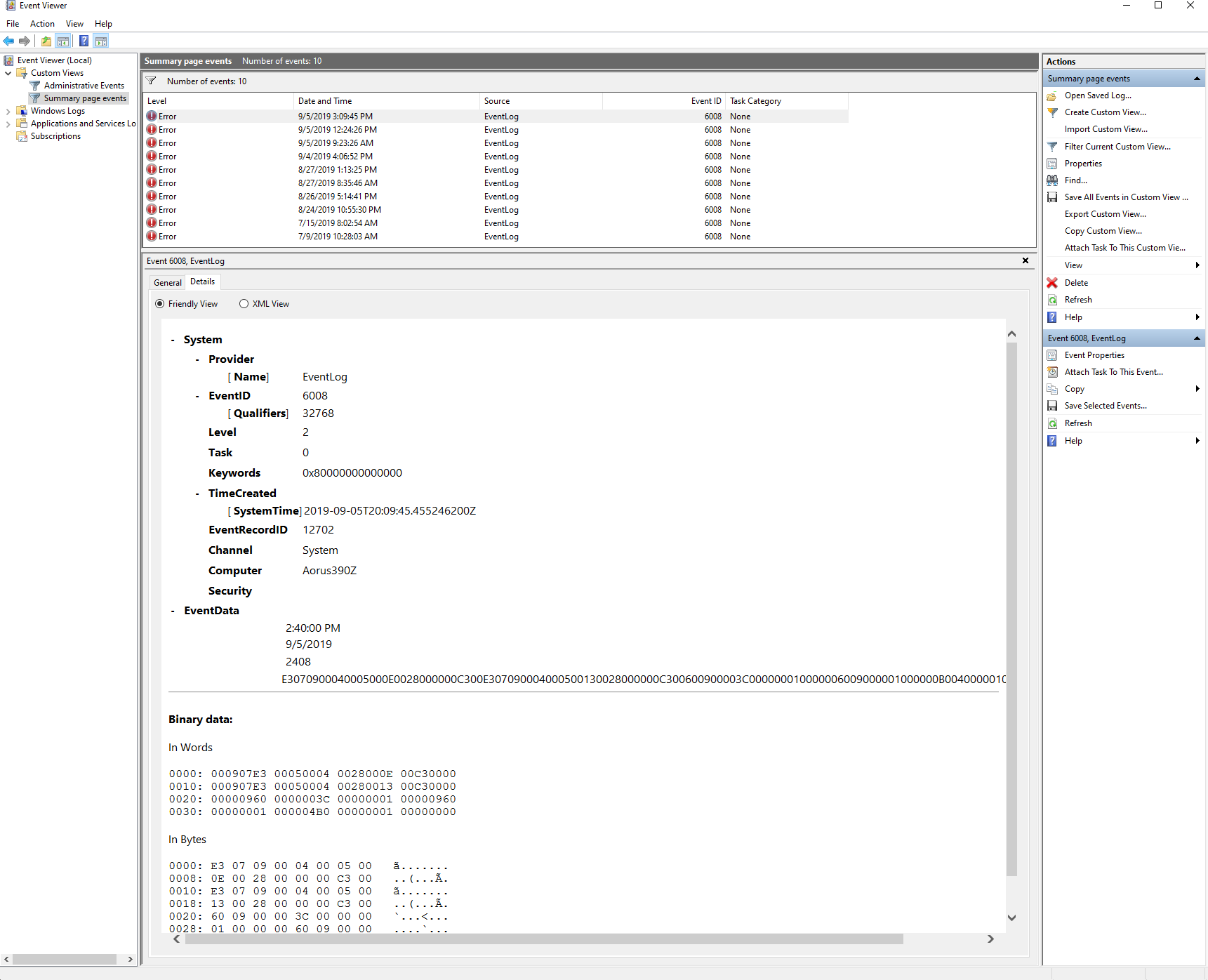Click Import Custom View action
Viewport: 1208px width, 980px height.
[1106, 129]
